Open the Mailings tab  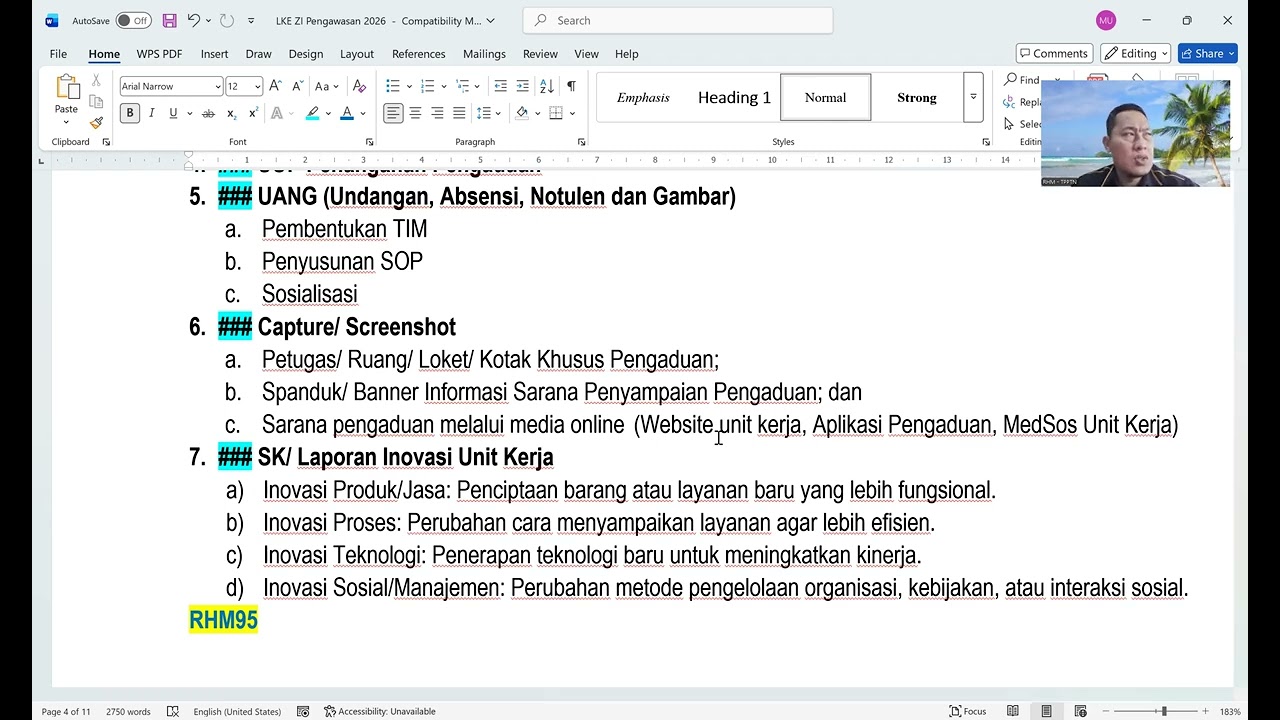tap(484, 54)
